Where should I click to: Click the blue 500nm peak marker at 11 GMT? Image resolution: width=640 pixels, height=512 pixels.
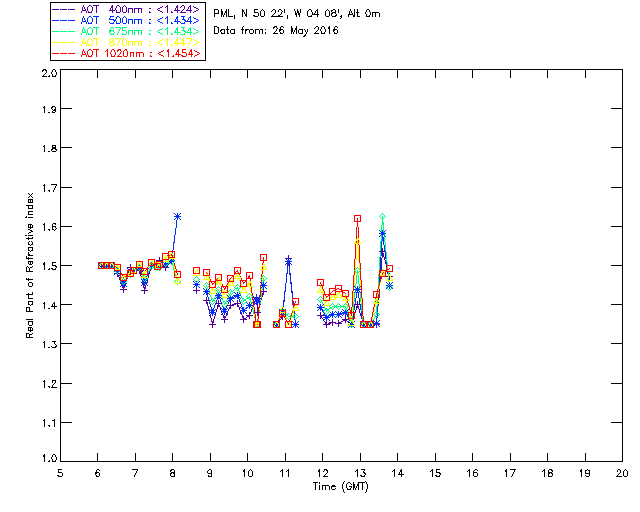point(289,261)
